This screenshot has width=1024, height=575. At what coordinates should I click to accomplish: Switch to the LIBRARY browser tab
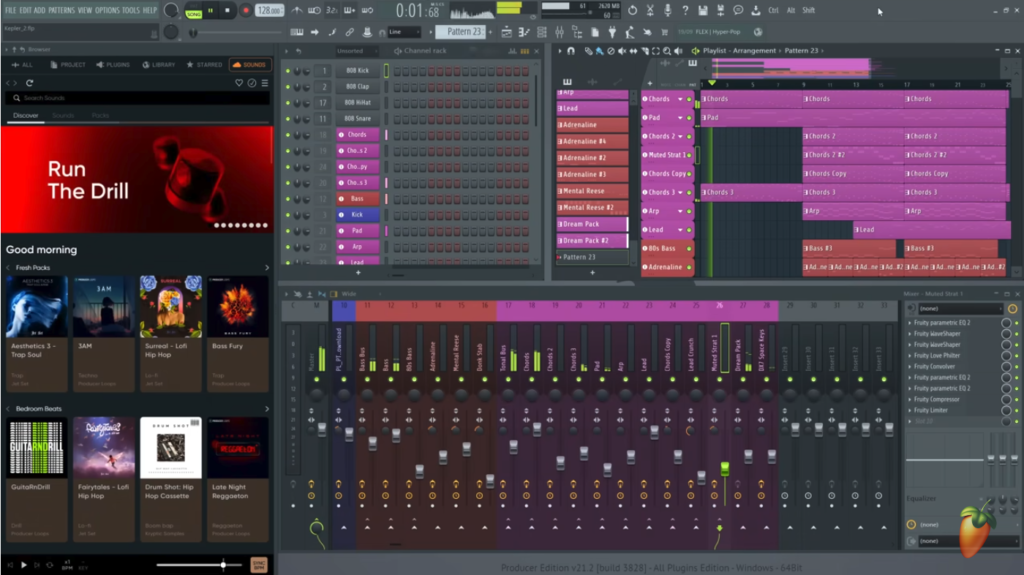click(159, 65)
